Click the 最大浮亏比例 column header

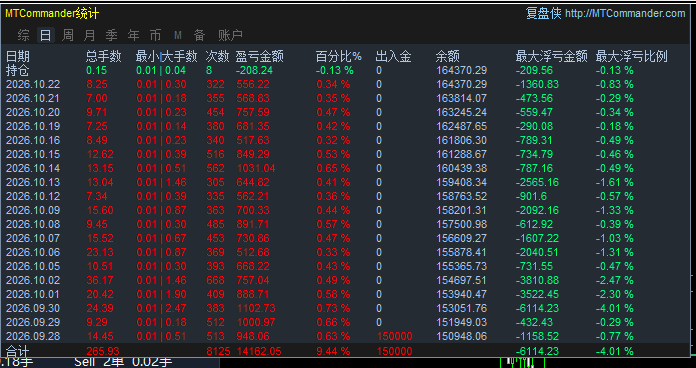632,56
